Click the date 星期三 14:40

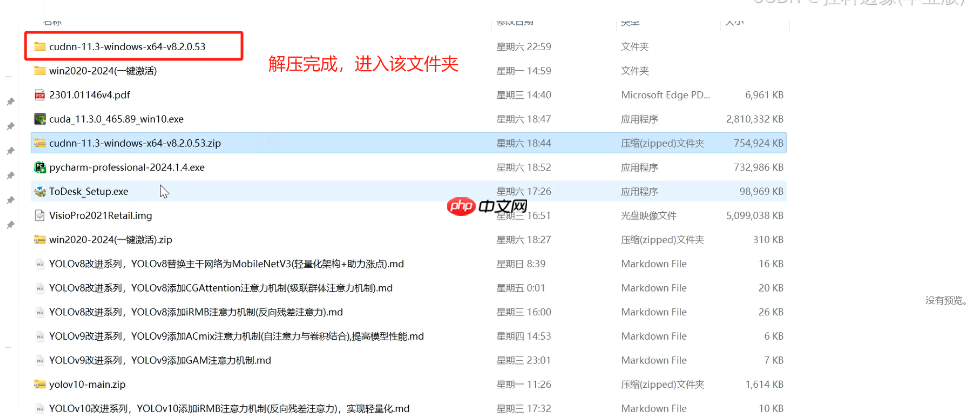click(524, 94)
